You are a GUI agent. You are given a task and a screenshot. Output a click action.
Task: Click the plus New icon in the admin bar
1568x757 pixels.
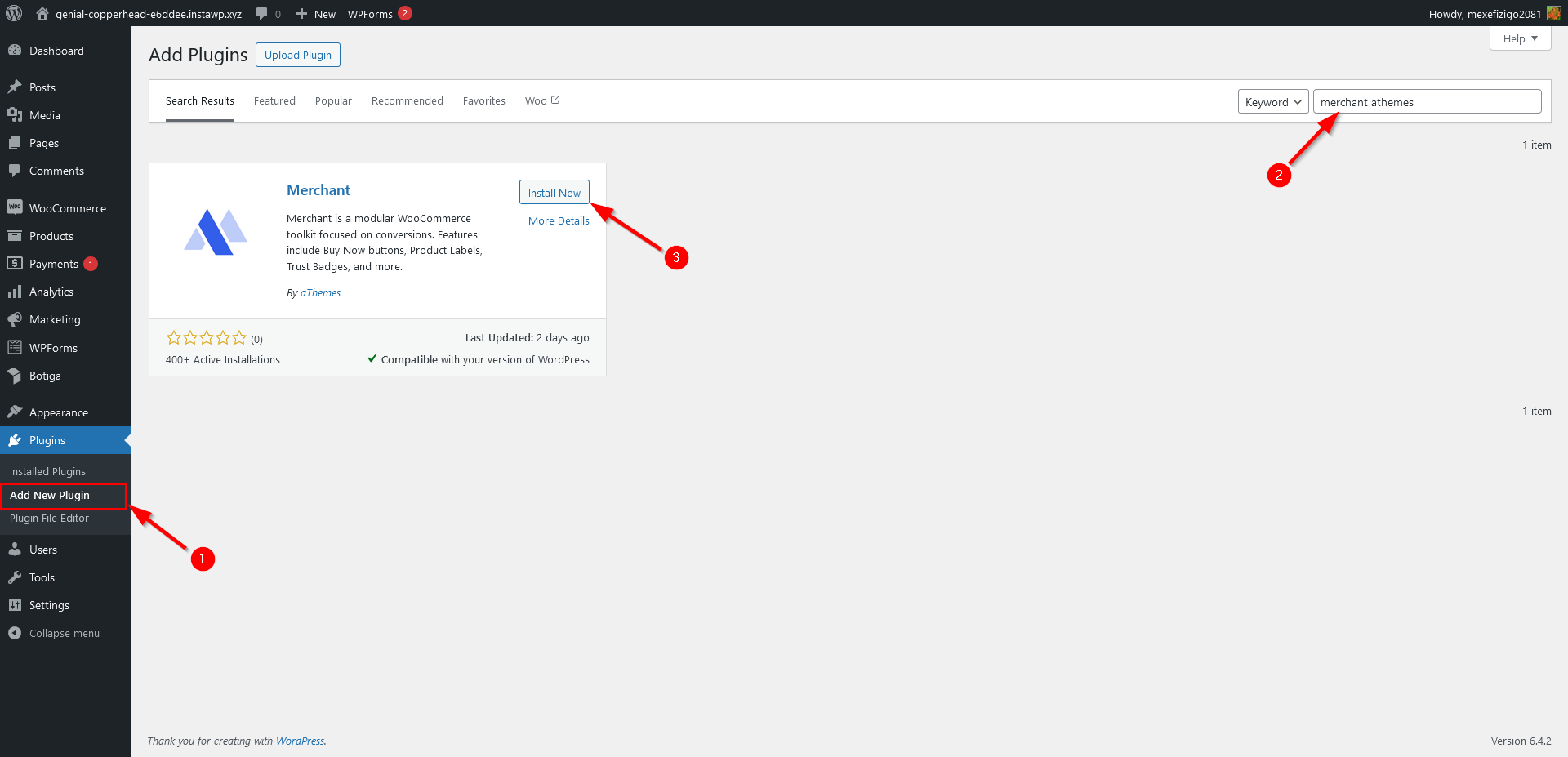(x=301, y=14)
